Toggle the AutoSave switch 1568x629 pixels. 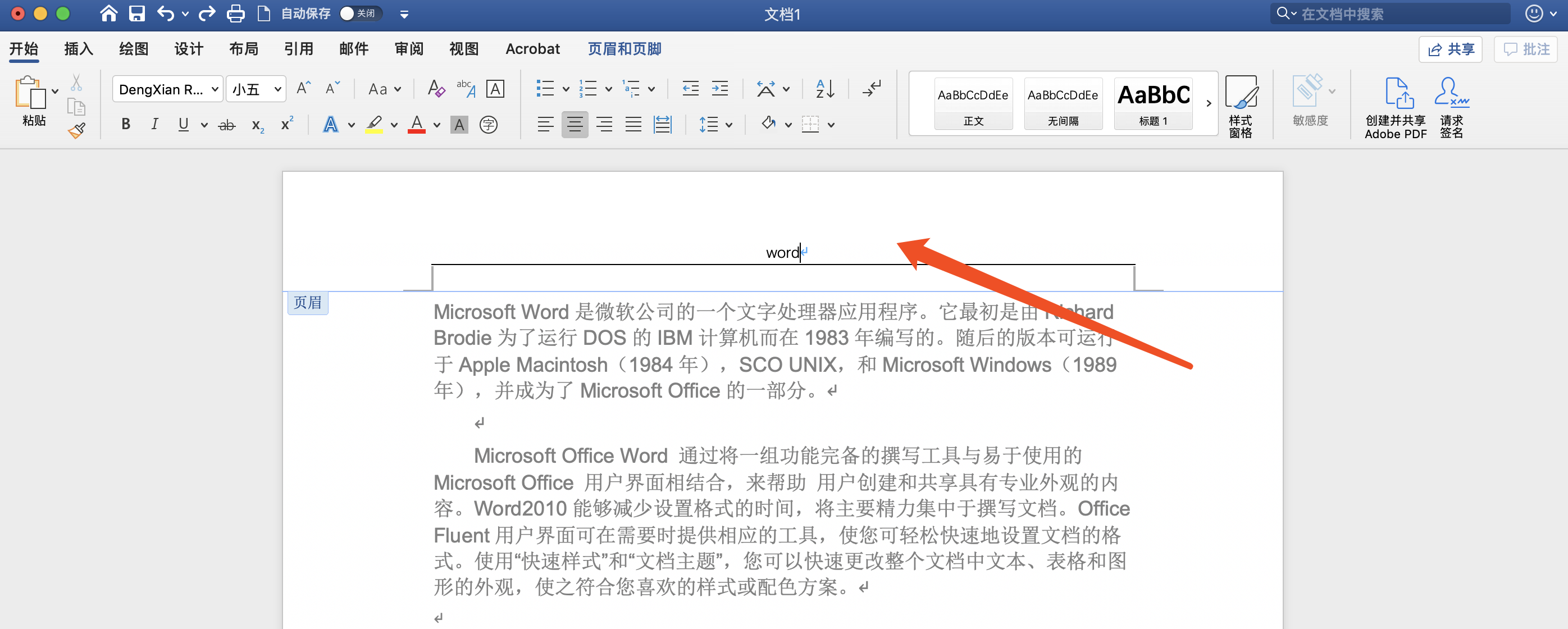click(x=361, y=13)
